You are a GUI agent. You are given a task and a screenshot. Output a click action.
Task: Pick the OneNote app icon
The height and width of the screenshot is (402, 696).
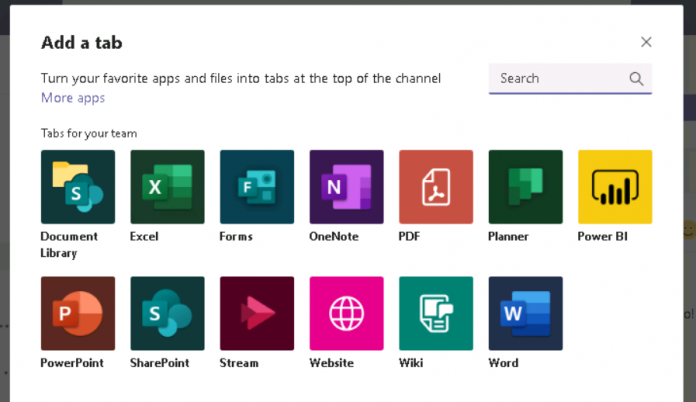point(347,187)
